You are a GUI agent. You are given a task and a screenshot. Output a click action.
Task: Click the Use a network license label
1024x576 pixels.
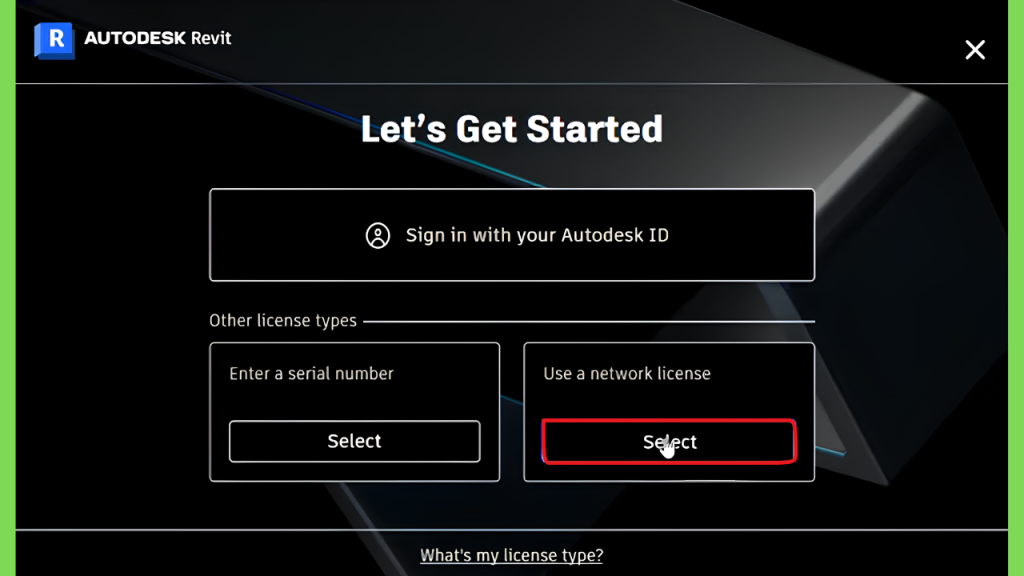(627, 374)
